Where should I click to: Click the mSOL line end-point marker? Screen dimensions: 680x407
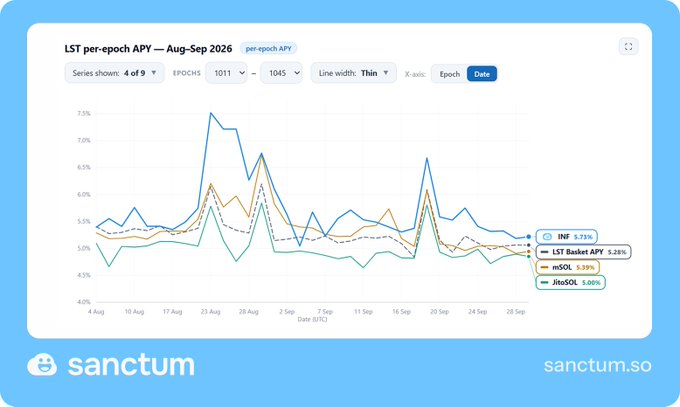click(529, 251)
